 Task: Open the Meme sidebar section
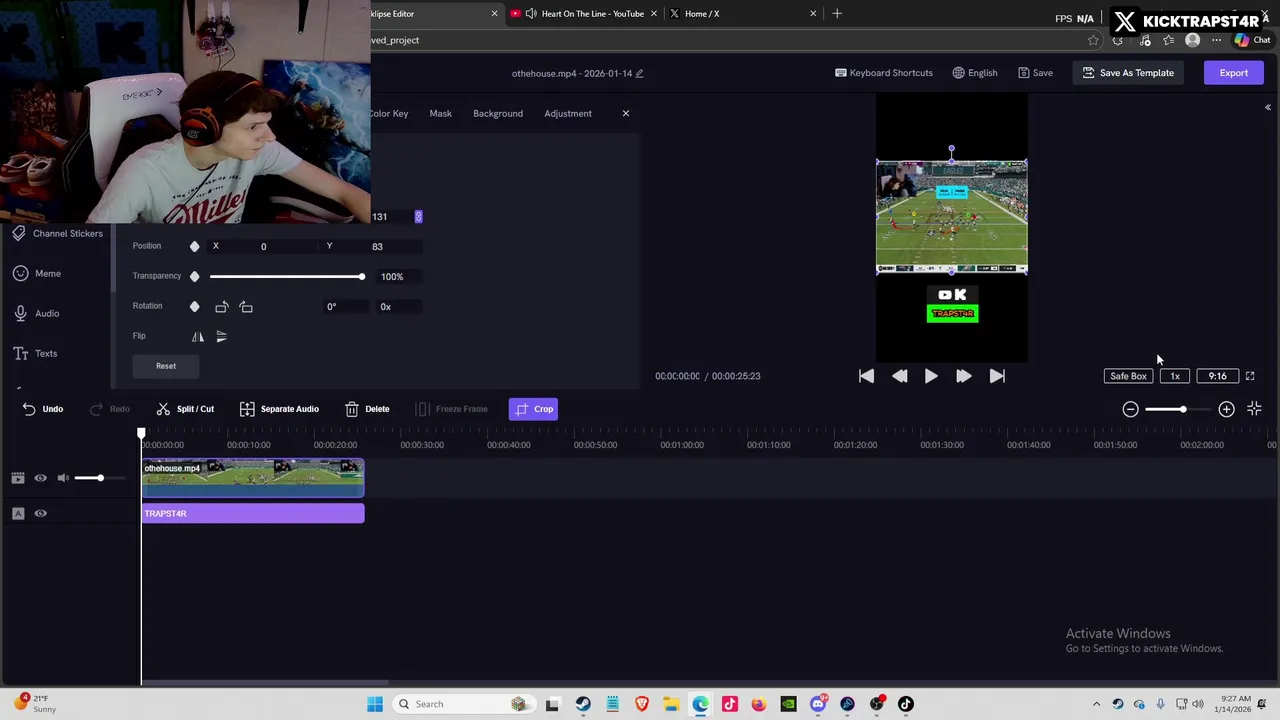[37, 273]
